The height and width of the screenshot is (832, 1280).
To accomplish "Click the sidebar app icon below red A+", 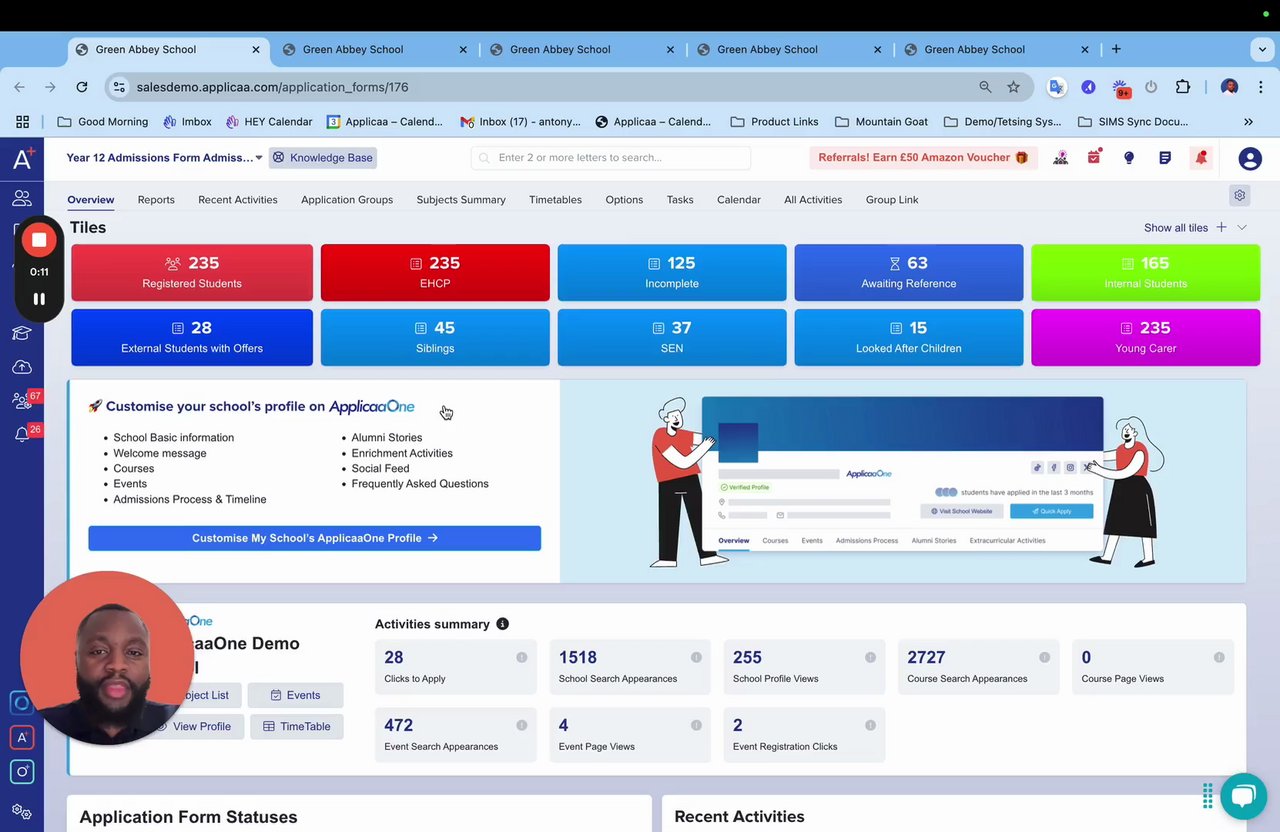I will click(x=22, y=771).
